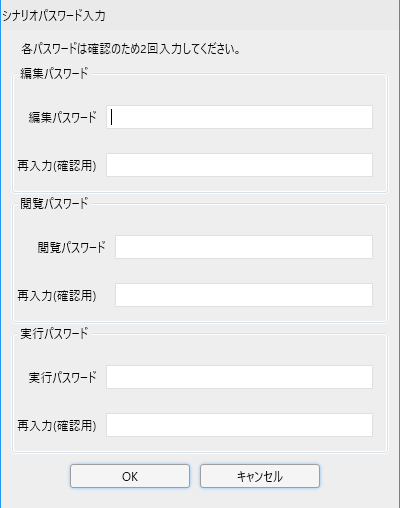Click the 再入力(確認用) label in the 編集 group
The width and height of the screenshot is (400, 508).
[57, 166]
